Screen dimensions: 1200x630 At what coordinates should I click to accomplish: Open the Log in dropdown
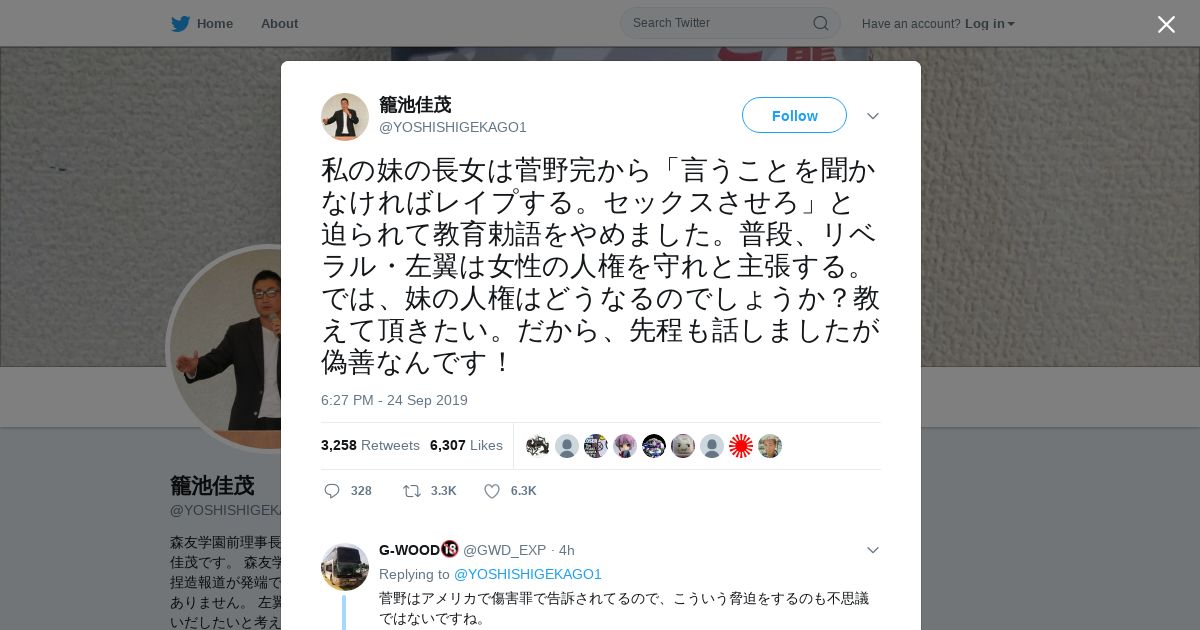pos(990,23)
